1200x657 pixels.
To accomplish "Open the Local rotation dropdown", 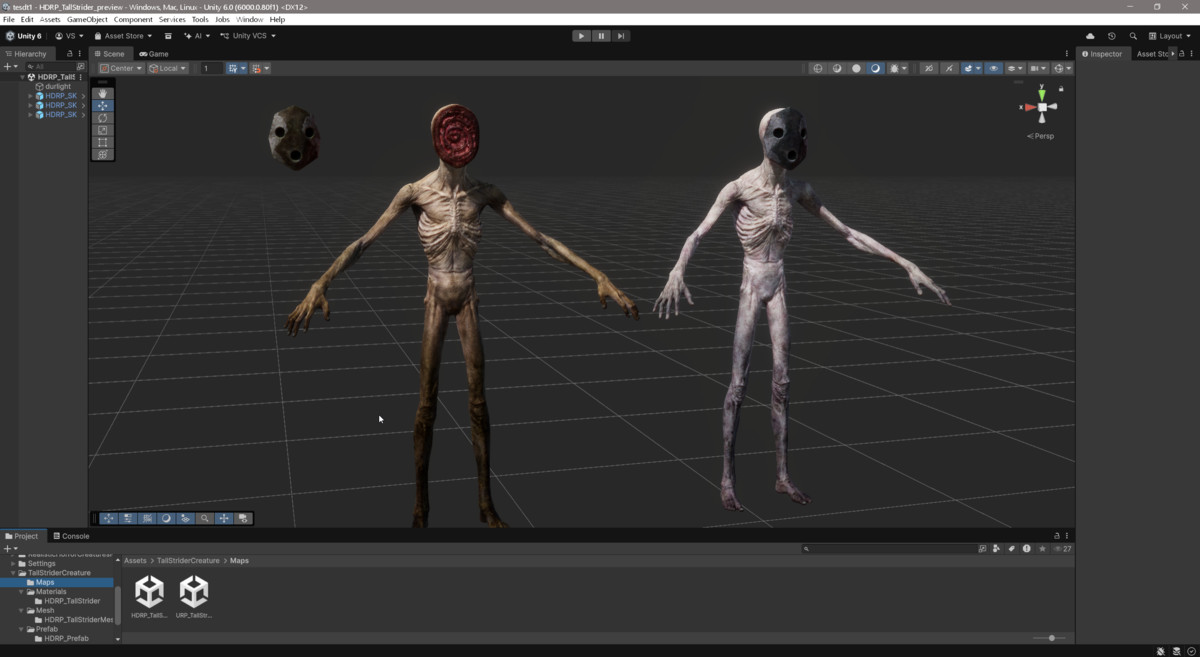I will tap(168, 68).
